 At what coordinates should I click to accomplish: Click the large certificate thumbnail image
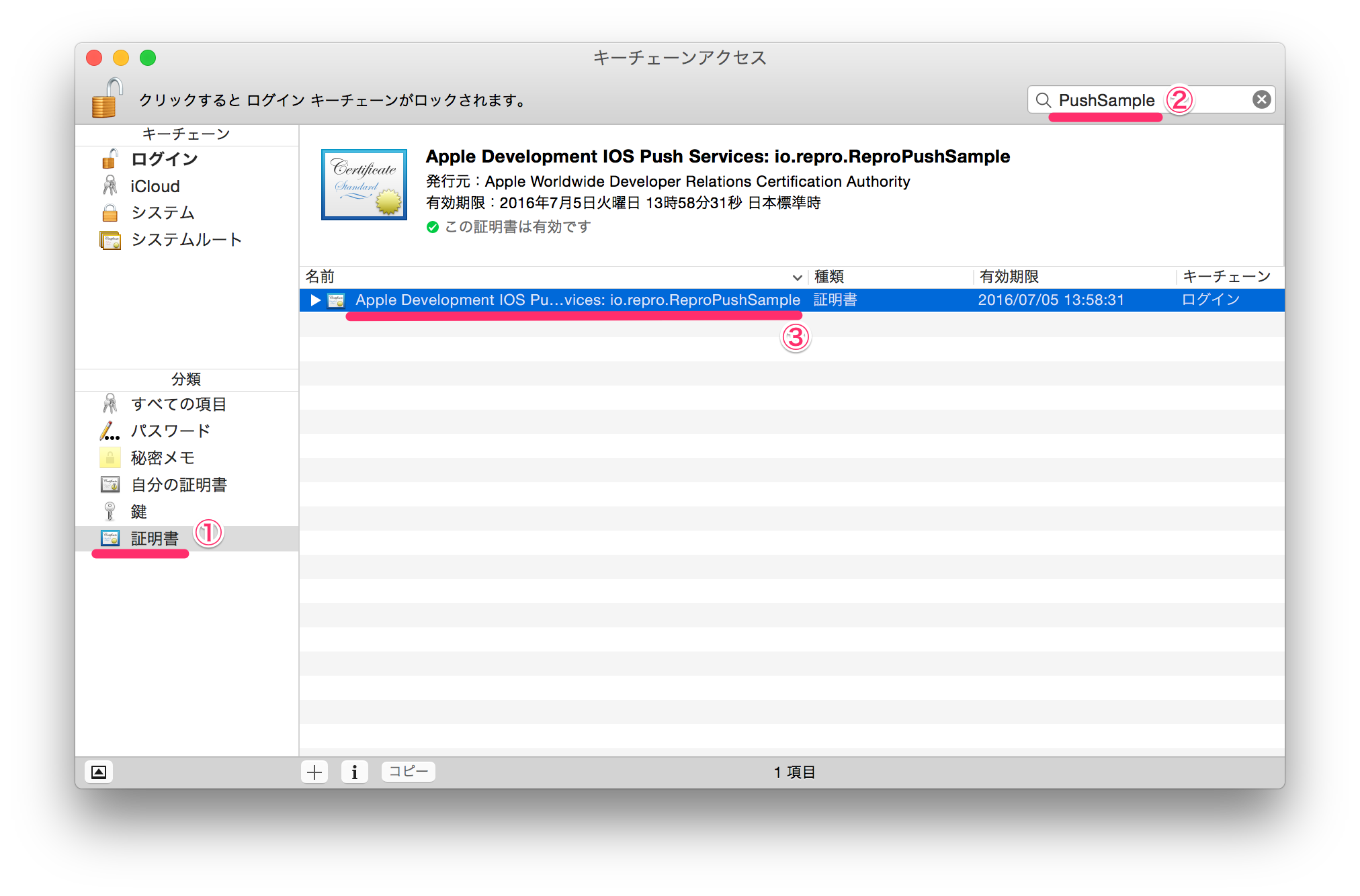pyautogui.click(x=364, y=185)
